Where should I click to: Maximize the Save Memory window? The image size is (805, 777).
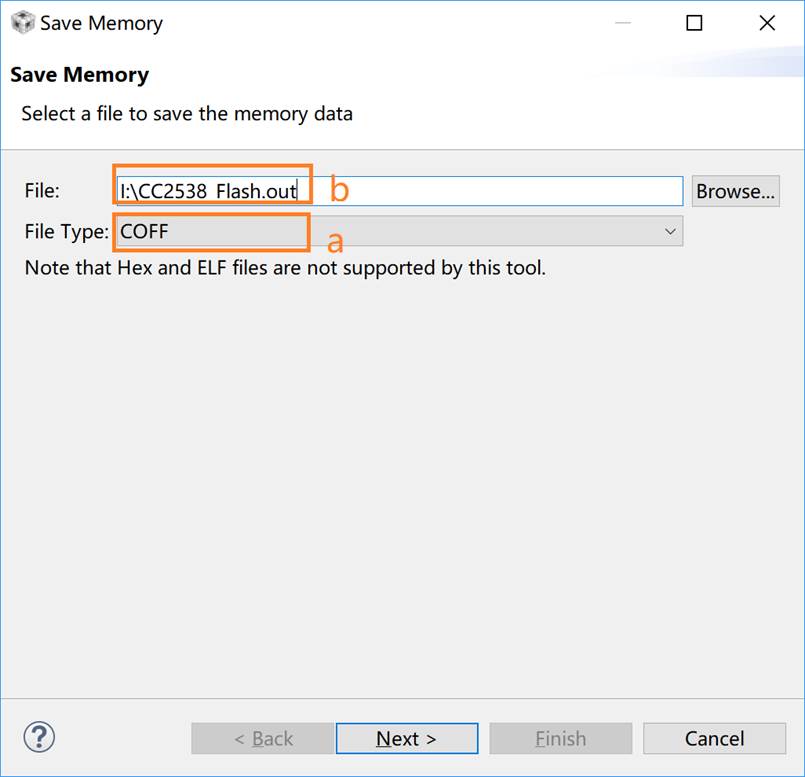(694, 23)
